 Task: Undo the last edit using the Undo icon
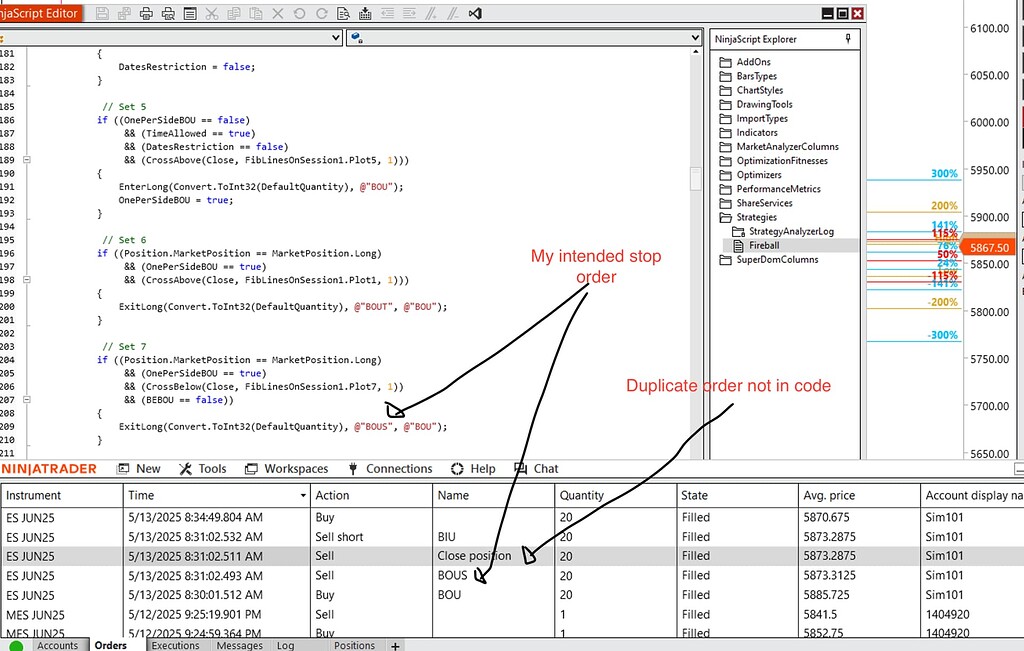point(298,13)
